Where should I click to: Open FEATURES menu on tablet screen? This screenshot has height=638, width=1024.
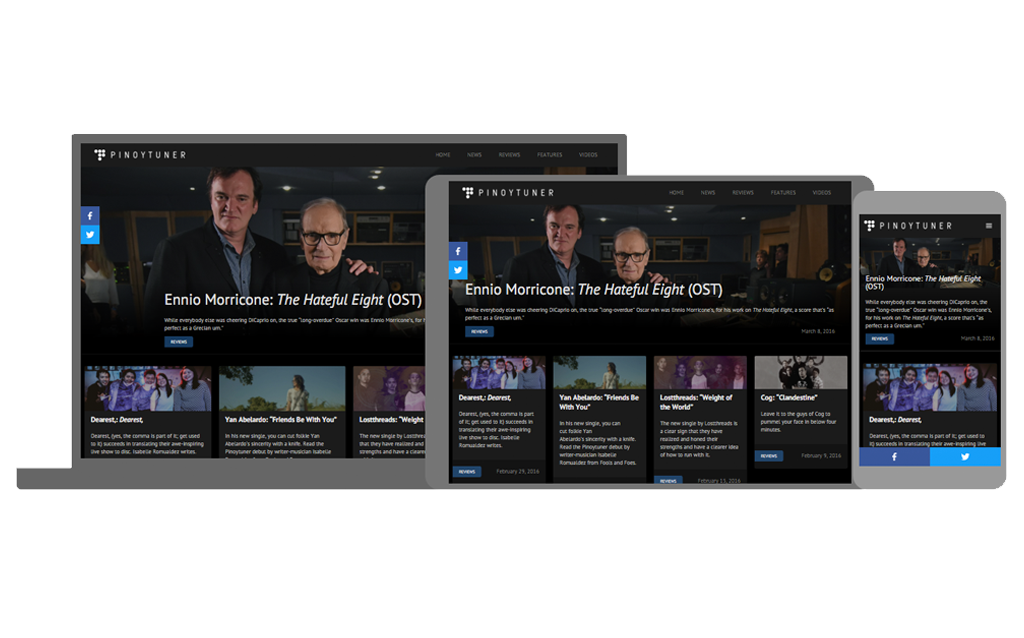pyautogui.click(x=783, y=193)
